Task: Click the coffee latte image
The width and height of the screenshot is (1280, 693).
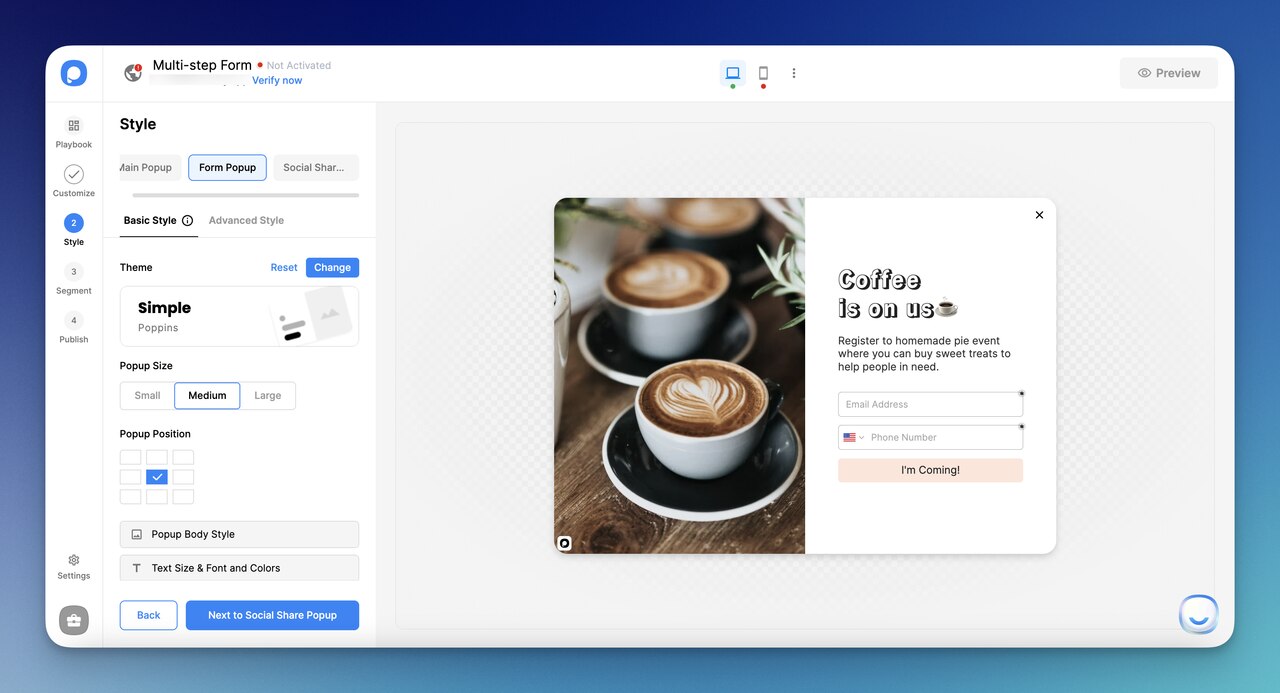Action: pos(679,375)
